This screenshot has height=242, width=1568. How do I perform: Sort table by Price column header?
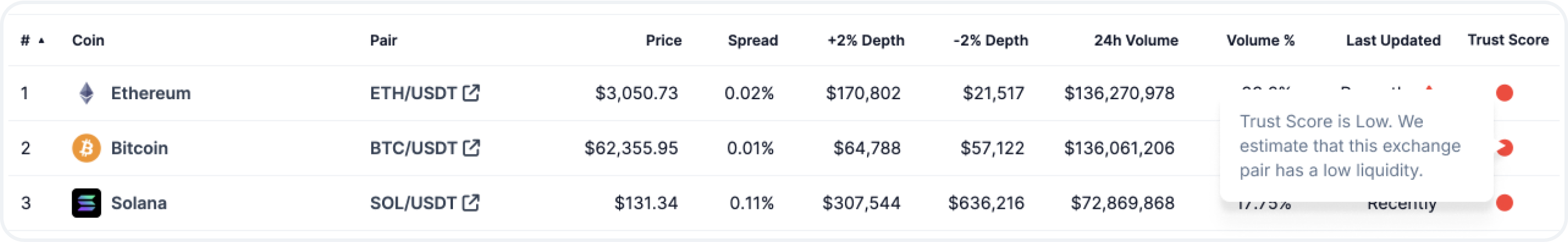pos(663,41)
